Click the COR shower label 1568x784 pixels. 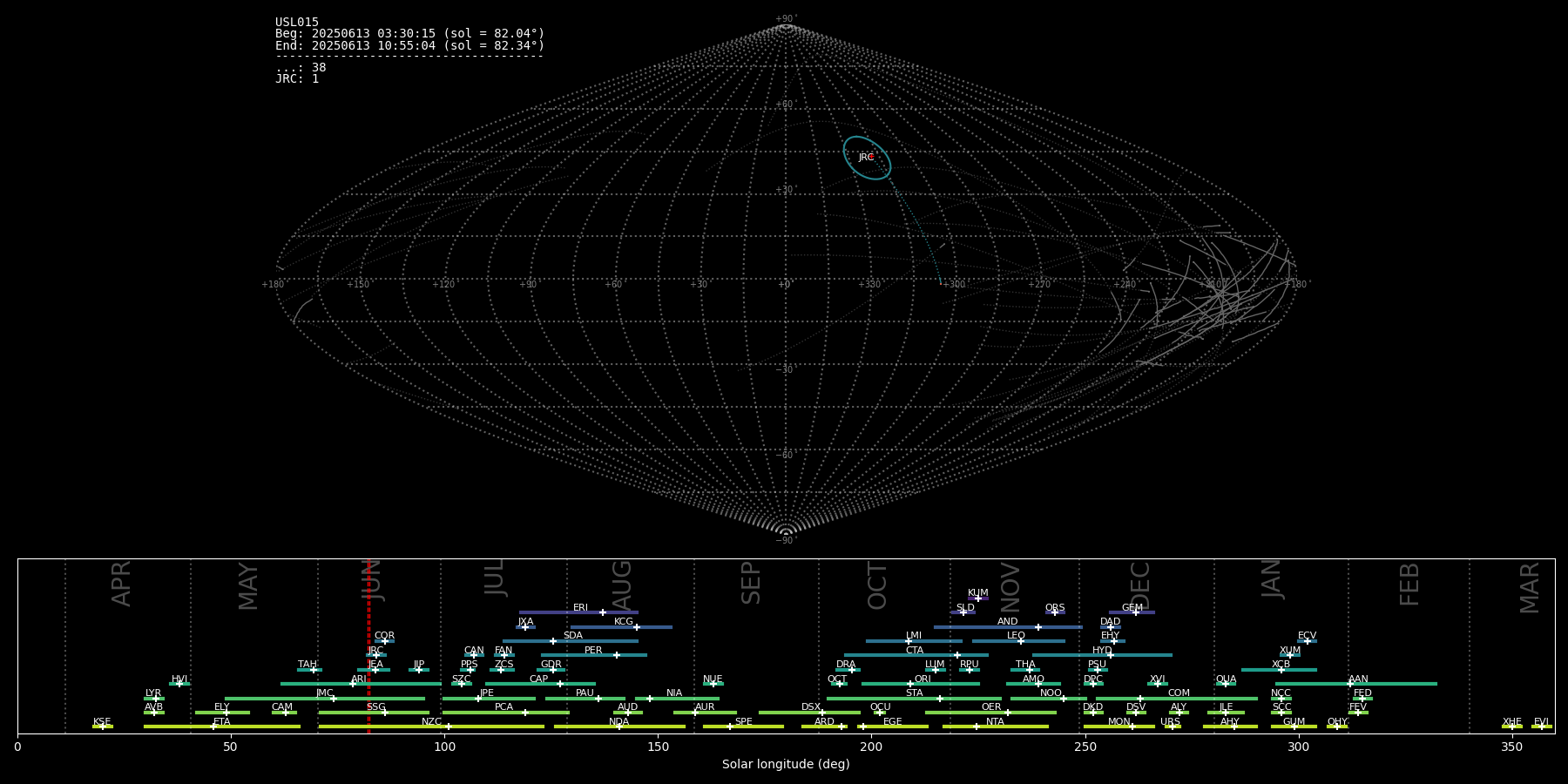pos(384,635)
